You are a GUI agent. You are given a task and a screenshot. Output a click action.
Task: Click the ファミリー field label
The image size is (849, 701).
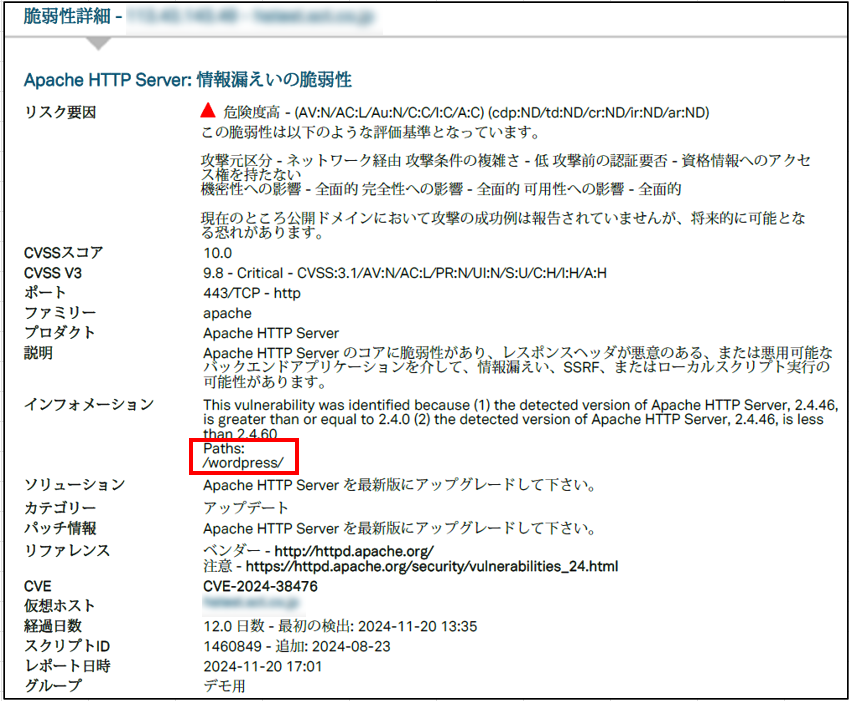(x=60, y=313)
